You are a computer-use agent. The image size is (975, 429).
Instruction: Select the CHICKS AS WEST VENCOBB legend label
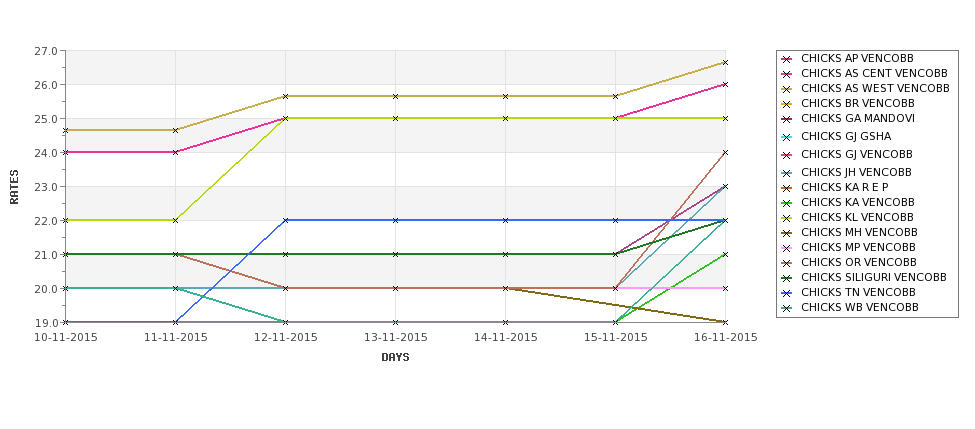pyautogui.click(x=875, y=88)
